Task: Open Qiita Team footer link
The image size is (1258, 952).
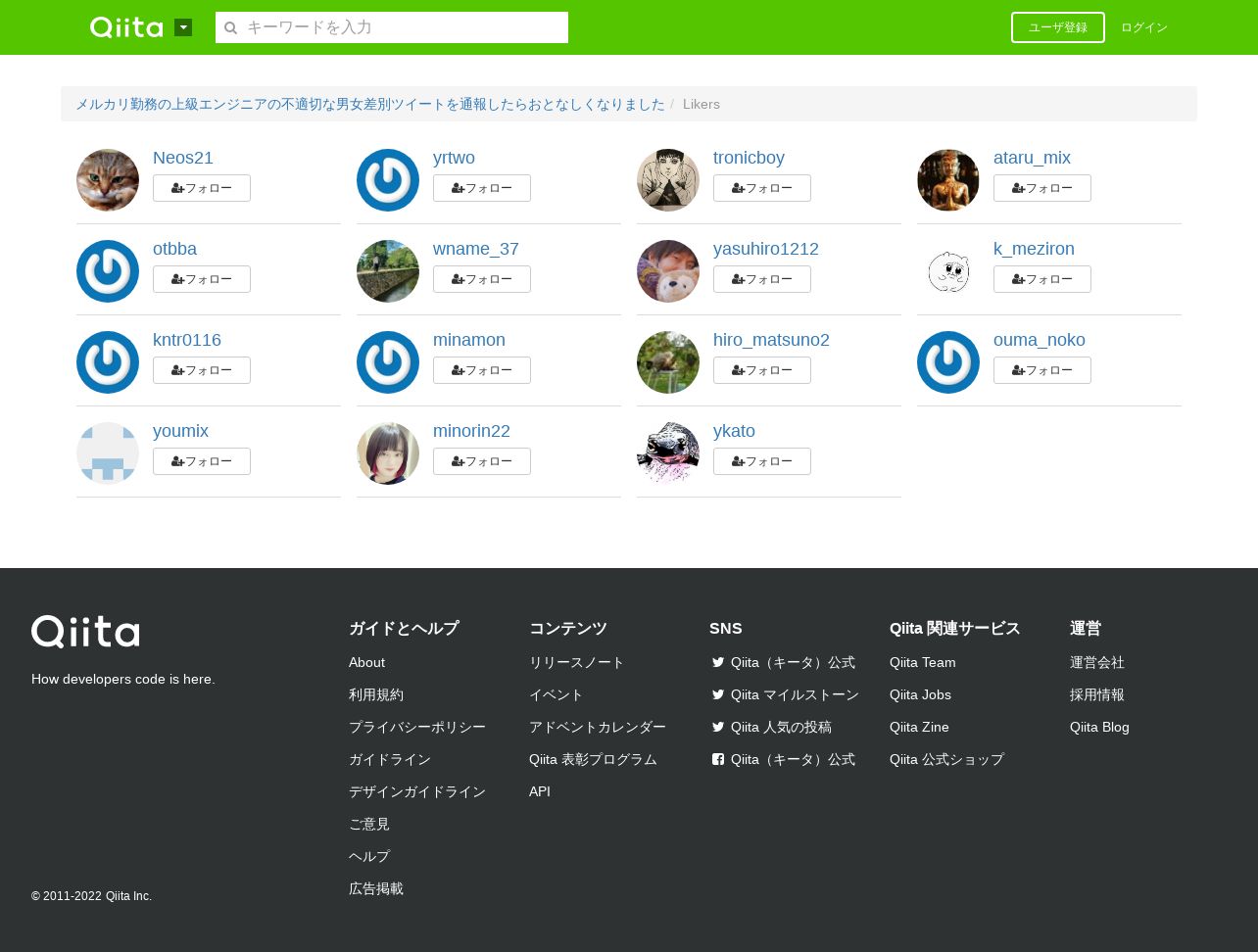Action: coord(923,662)
